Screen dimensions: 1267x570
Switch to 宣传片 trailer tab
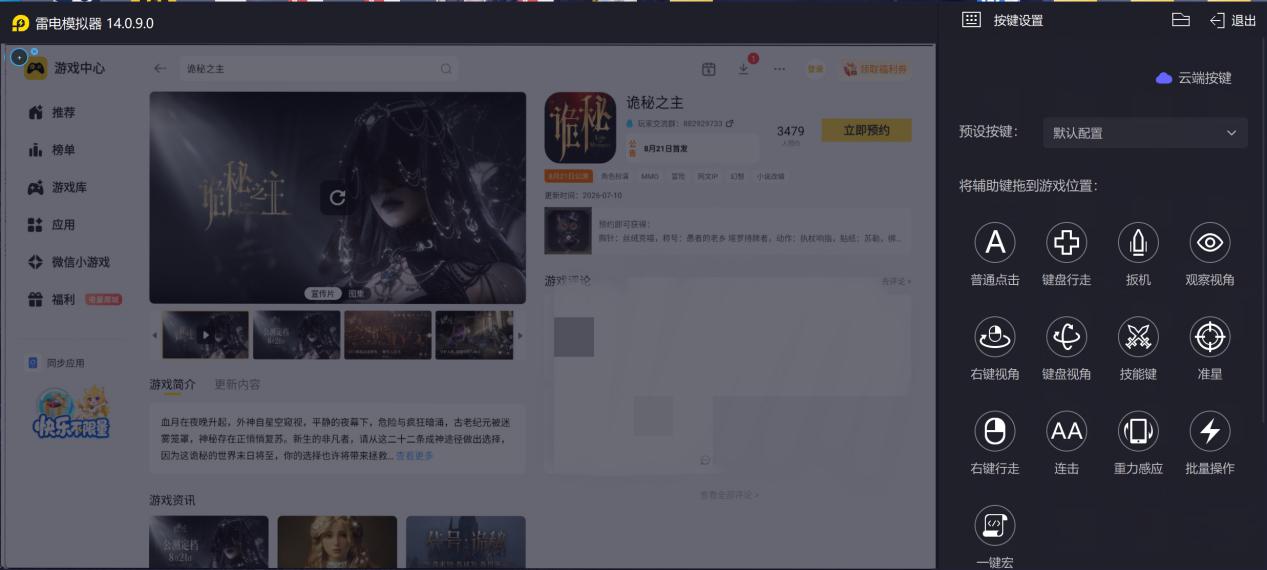pyautogui.click(x=322, y=294)
